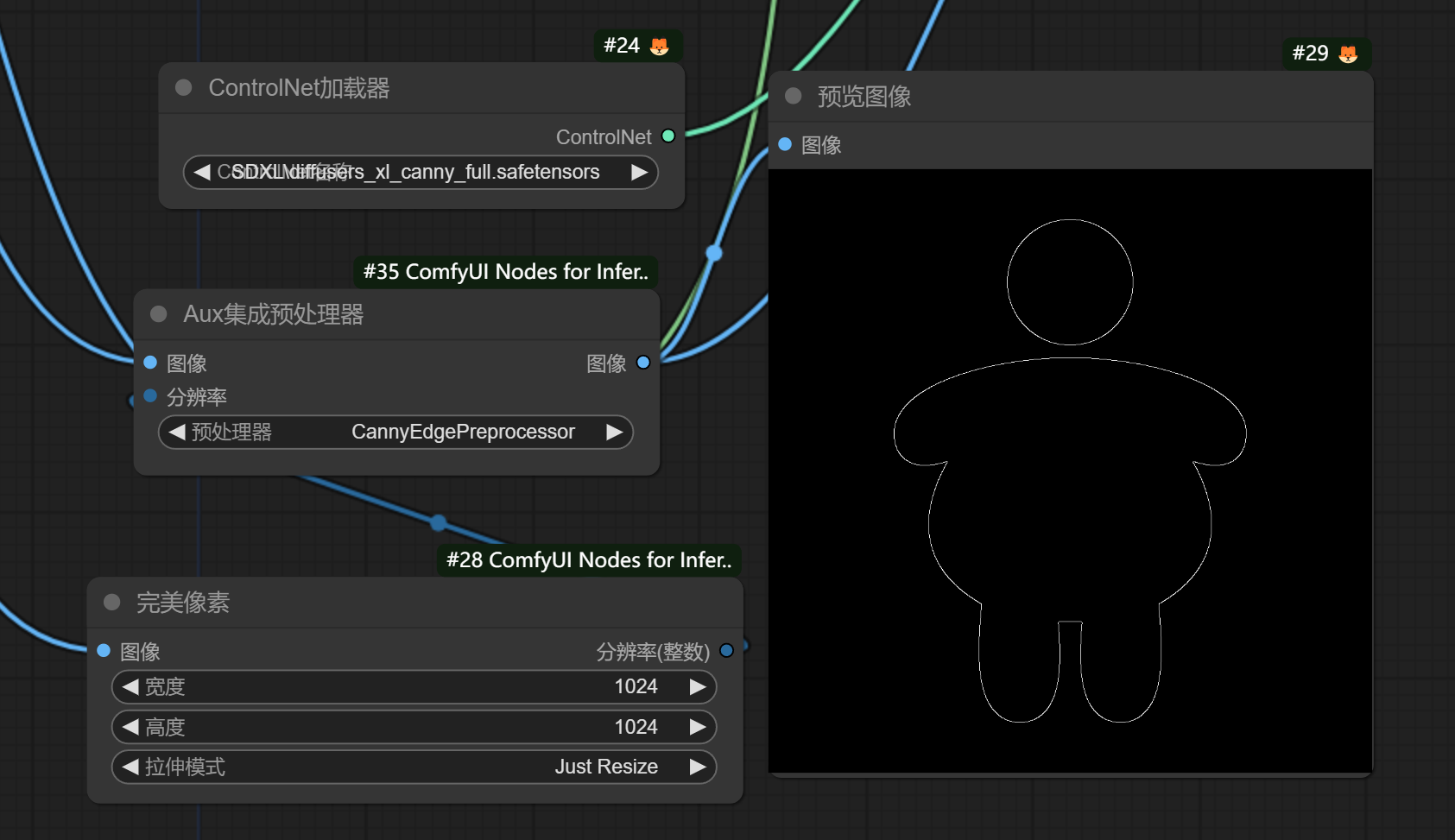Viewport: 1455px width, 840px height.
Task: Click the 图像 output socket on Aux集成预处理器
Action: point(643,362)
